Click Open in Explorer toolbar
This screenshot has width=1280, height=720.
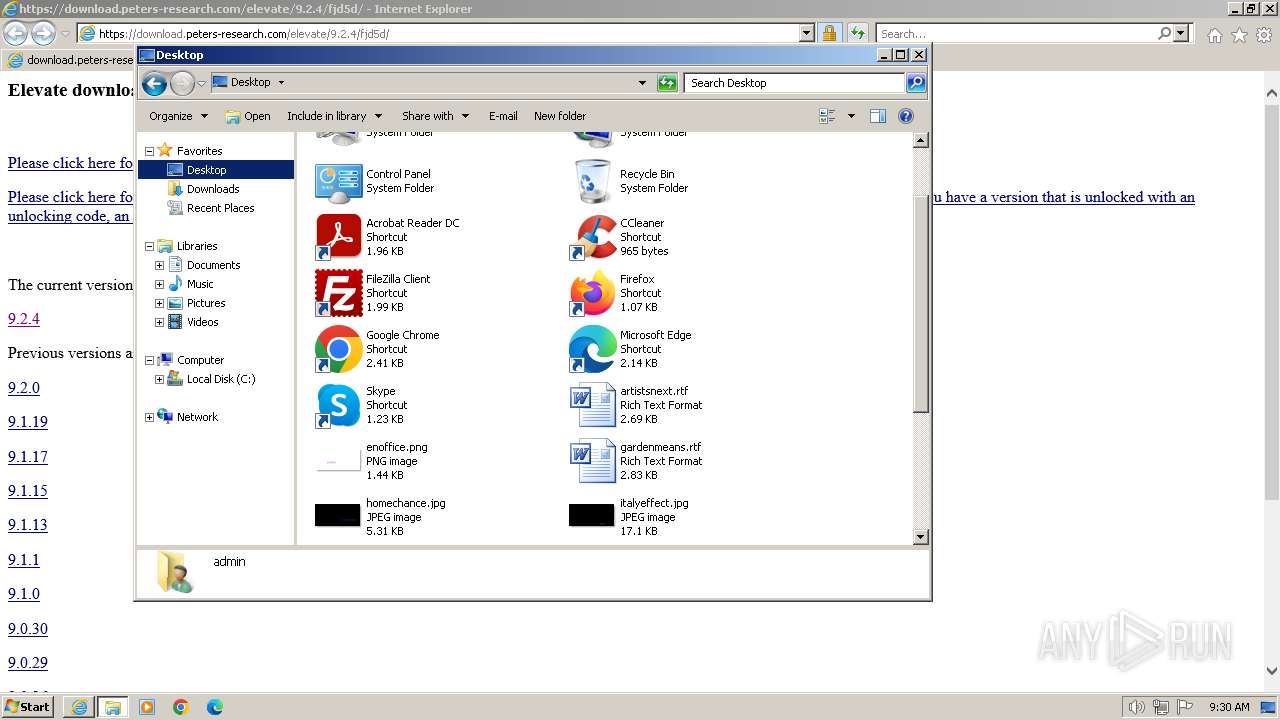tap(248, 116)
